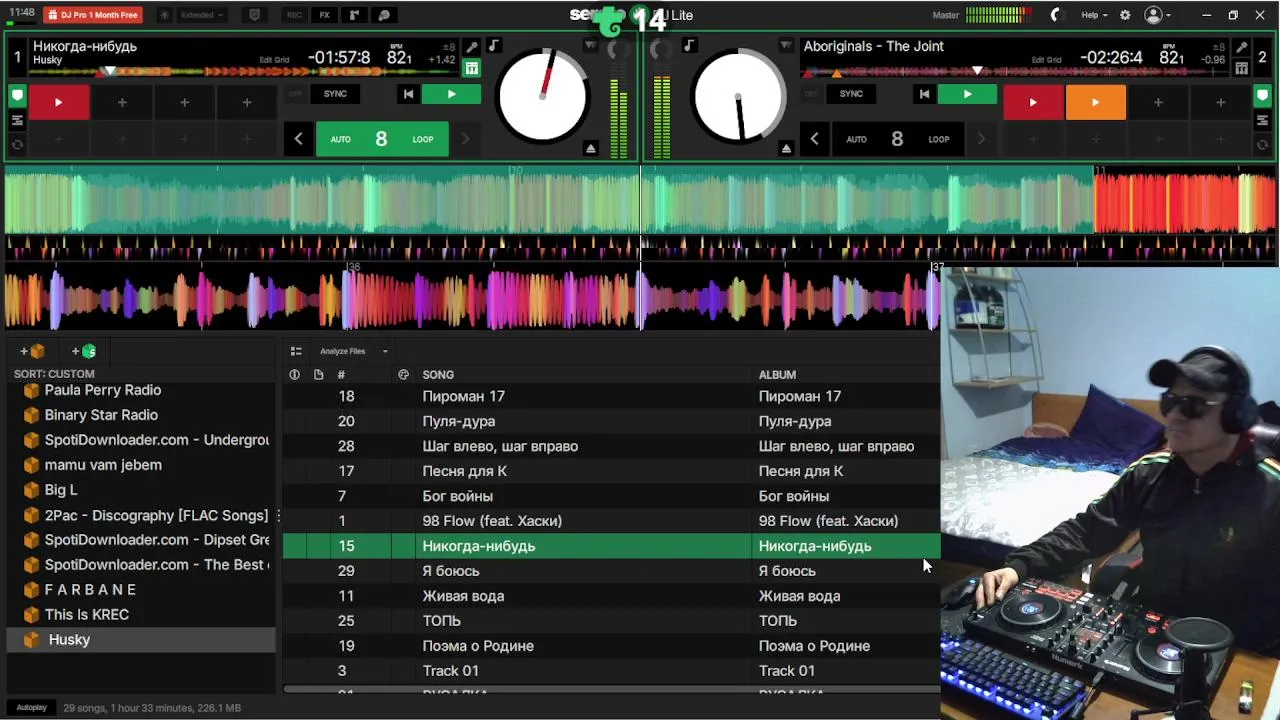Trigger red cue point 1 on deck 1
The width and height of the screenshot is (1280, 720).
point(58,102)
